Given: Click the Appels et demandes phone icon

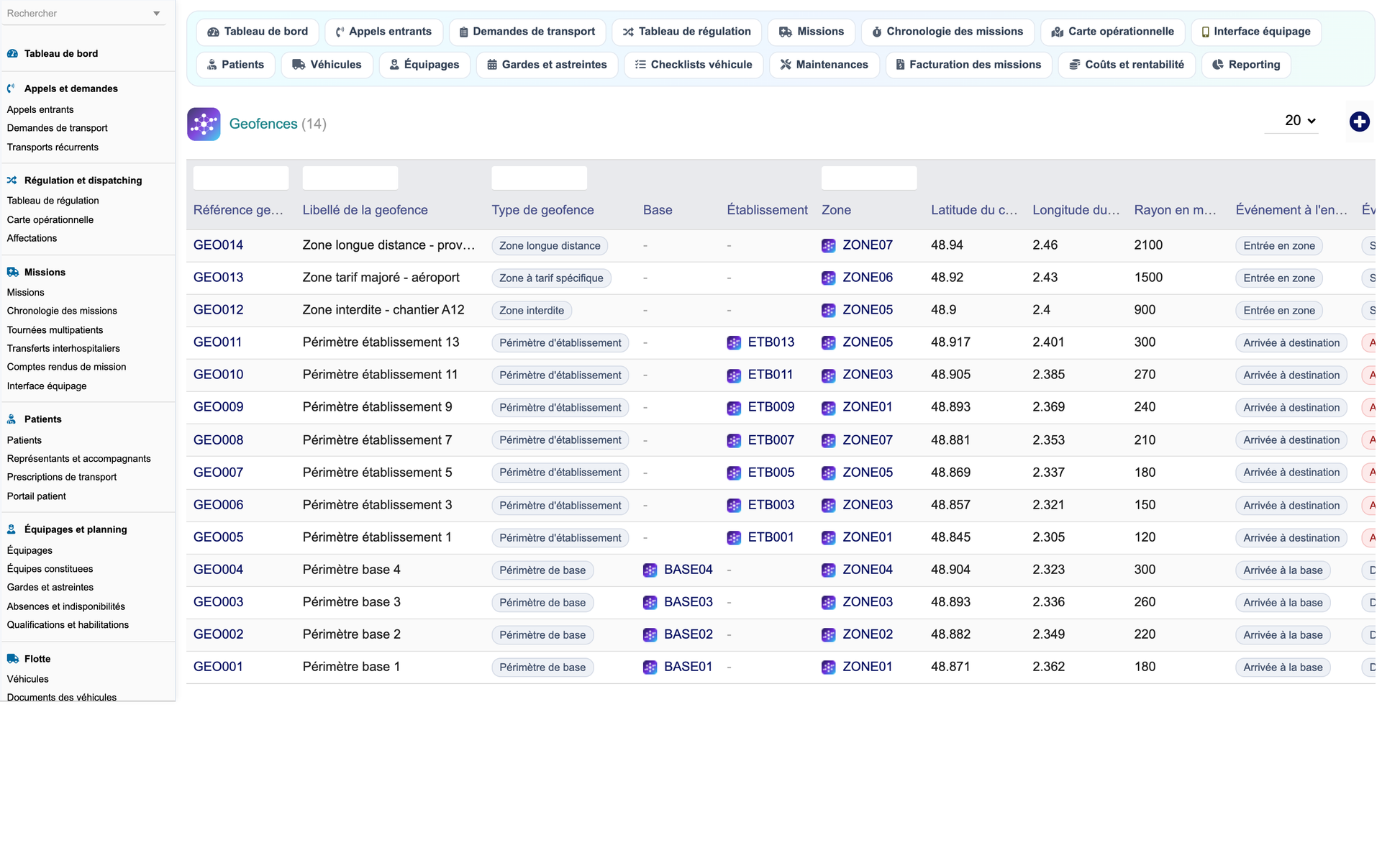Looking at the screenshot, I should coord(12,88).
